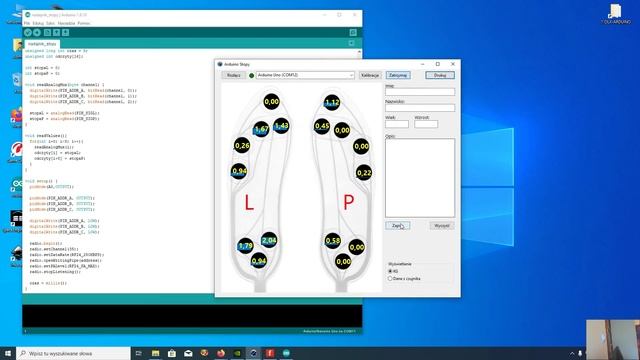Open the Edytuj menu in Arduino IDE
This screenshot has height=360, width=640.
[x=38, y=23]
